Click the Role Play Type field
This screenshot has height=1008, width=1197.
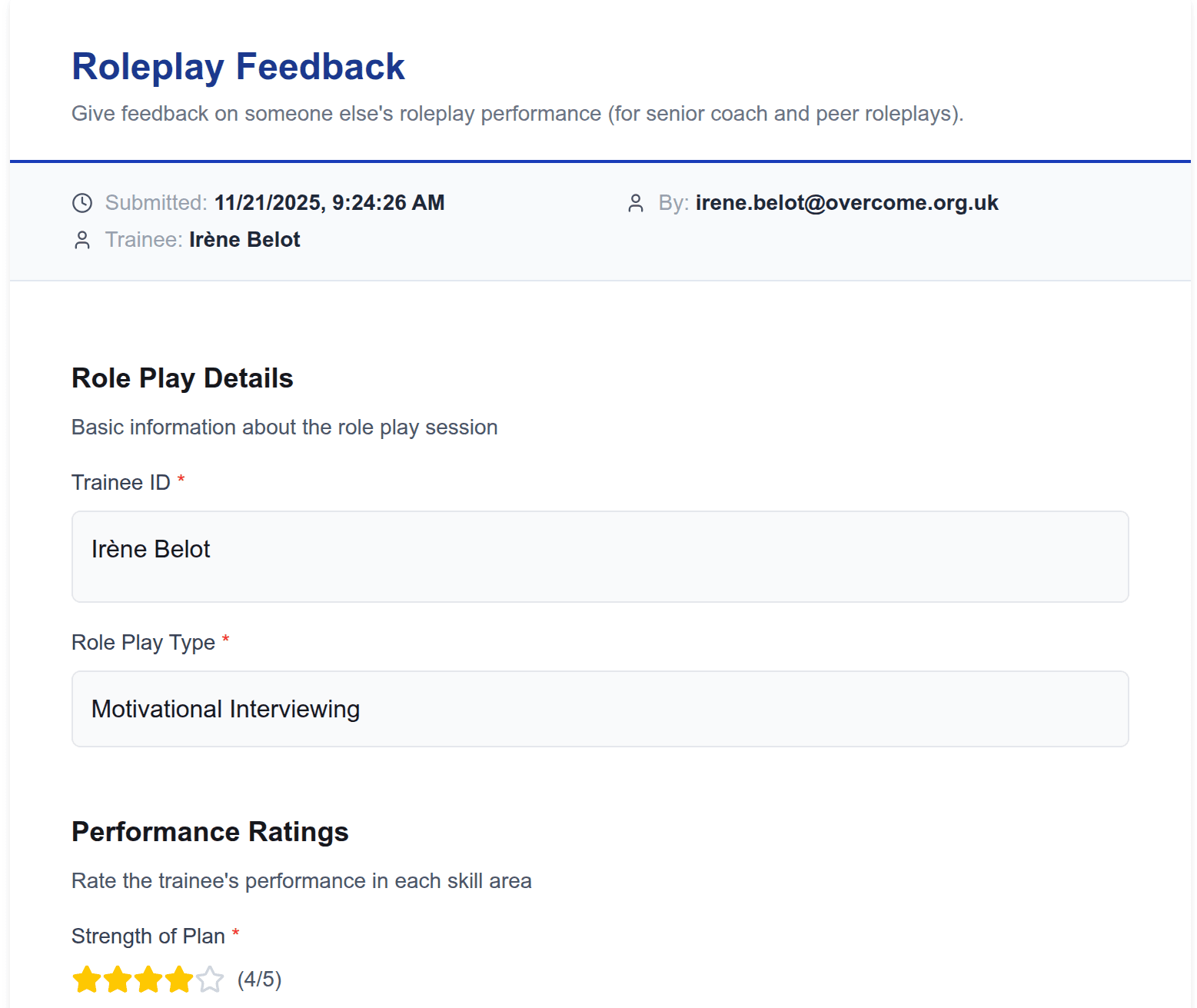pyautogui.click(x=600, y=709)
